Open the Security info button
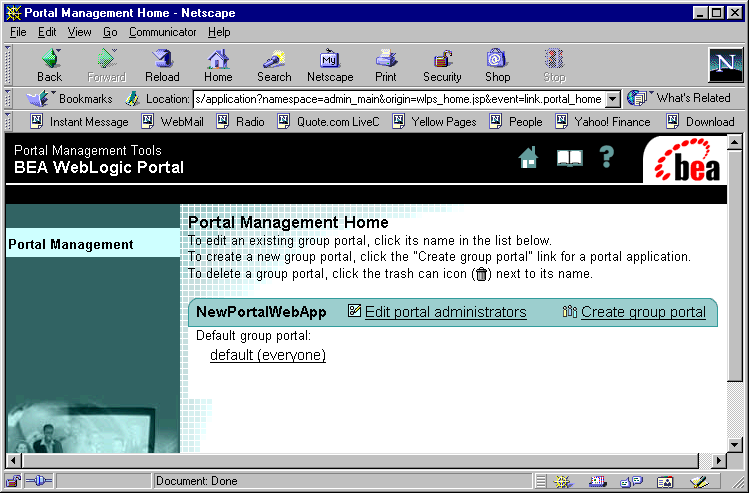Viewport: 749px width, 493px height. point(442,66)
